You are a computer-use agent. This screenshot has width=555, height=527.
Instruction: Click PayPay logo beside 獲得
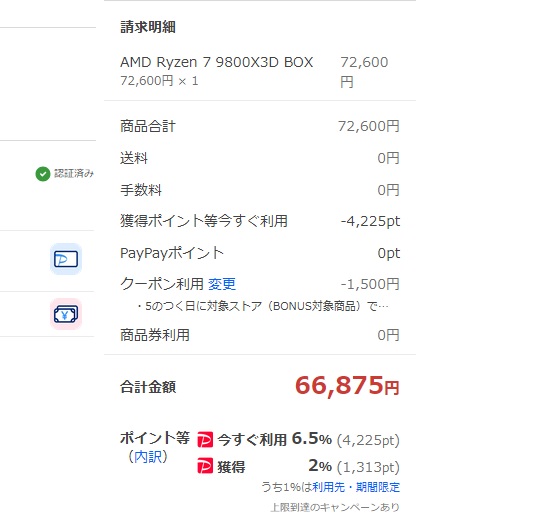pos(205,466)
